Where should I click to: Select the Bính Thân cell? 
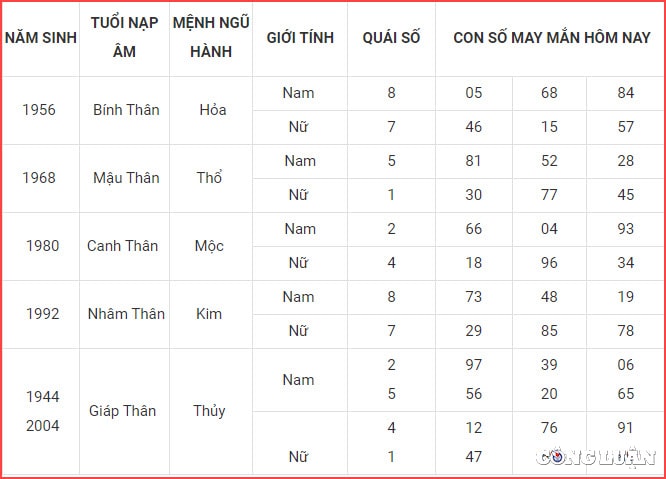pos(126,110)
